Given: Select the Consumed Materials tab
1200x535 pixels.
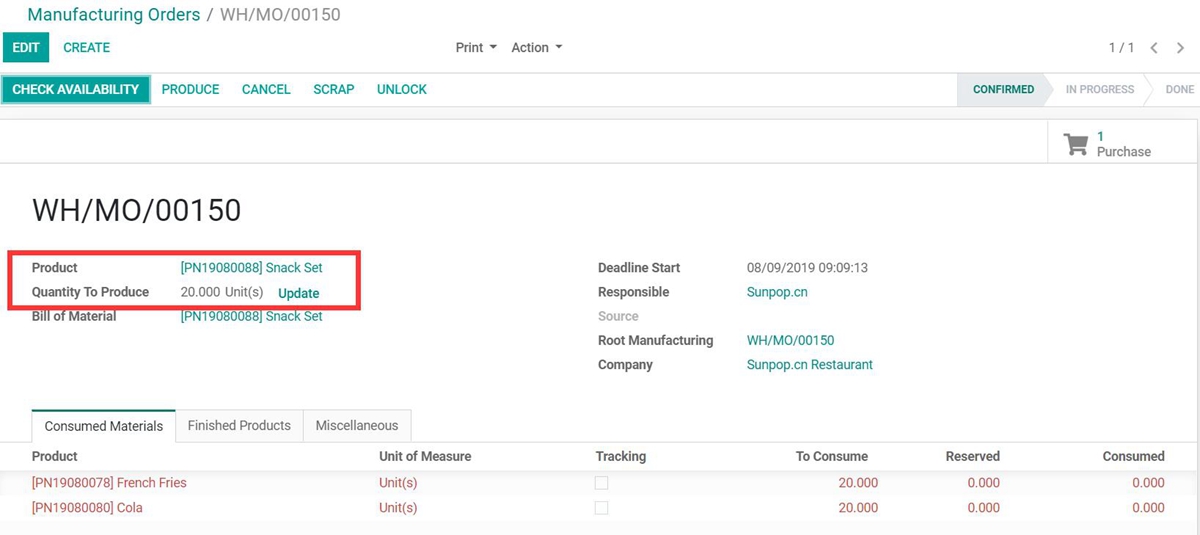Looking at the screenshot, I should click(x=104, y=426).
